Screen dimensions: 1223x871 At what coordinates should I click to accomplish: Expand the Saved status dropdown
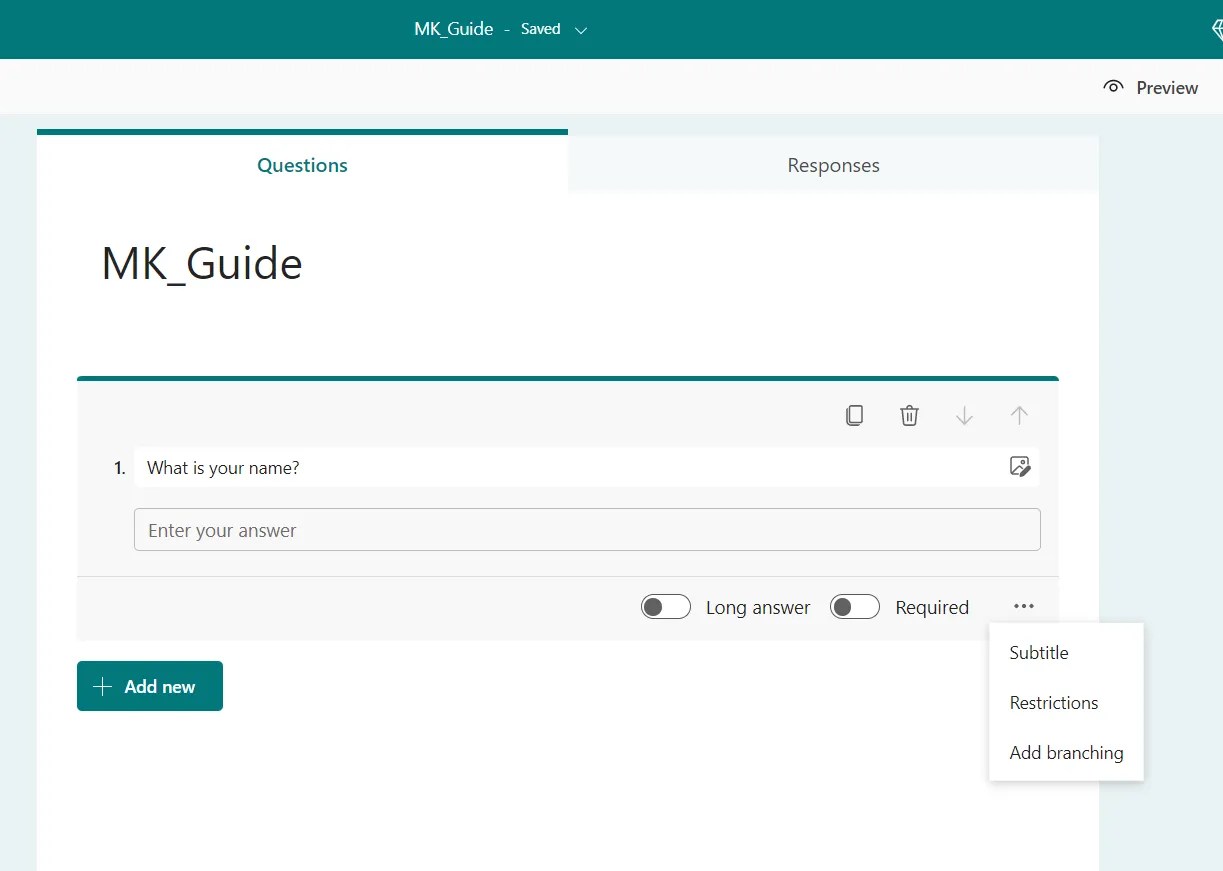[581, 29]
